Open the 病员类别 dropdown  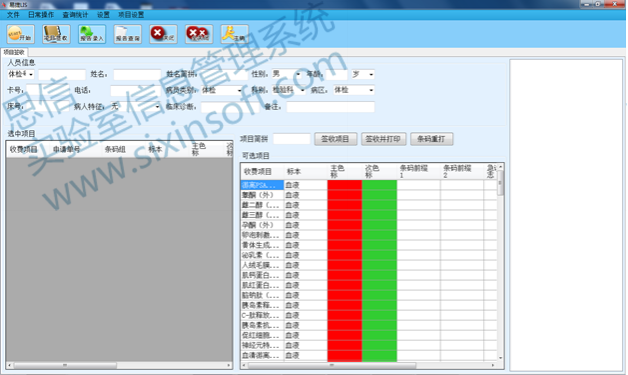(239, 91)
